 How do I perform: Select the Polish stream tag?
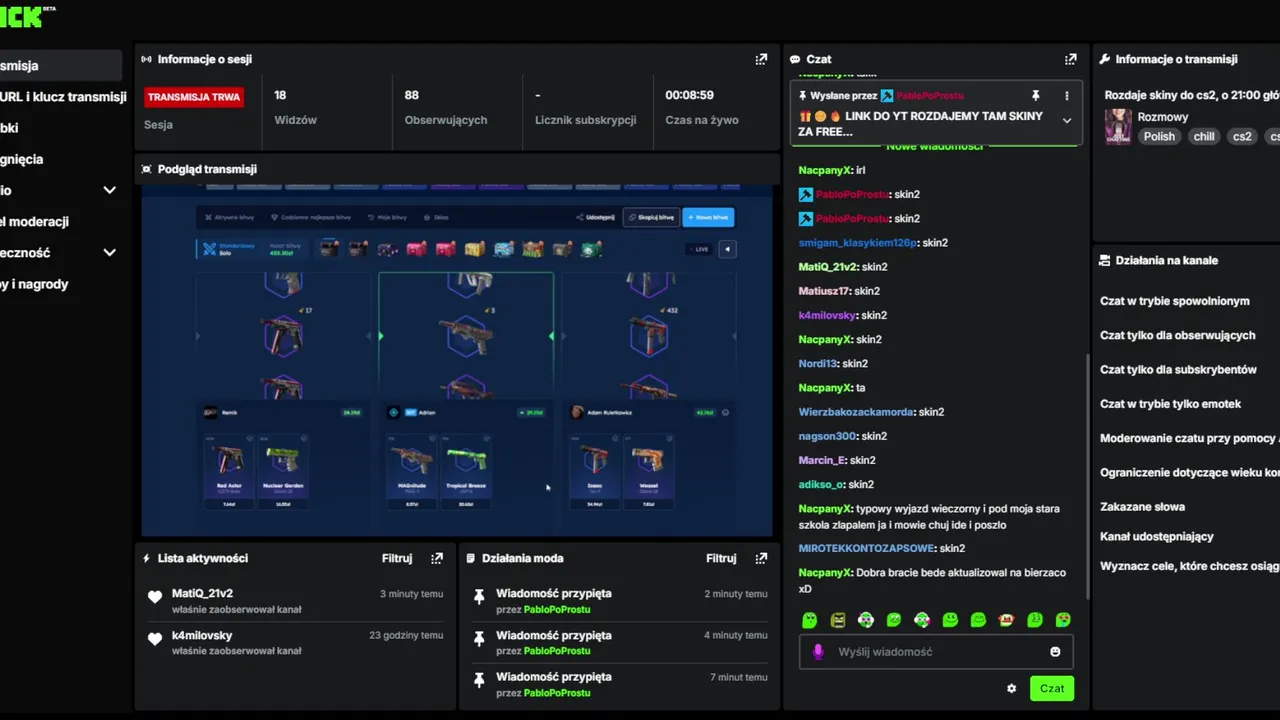point(1160,137)
